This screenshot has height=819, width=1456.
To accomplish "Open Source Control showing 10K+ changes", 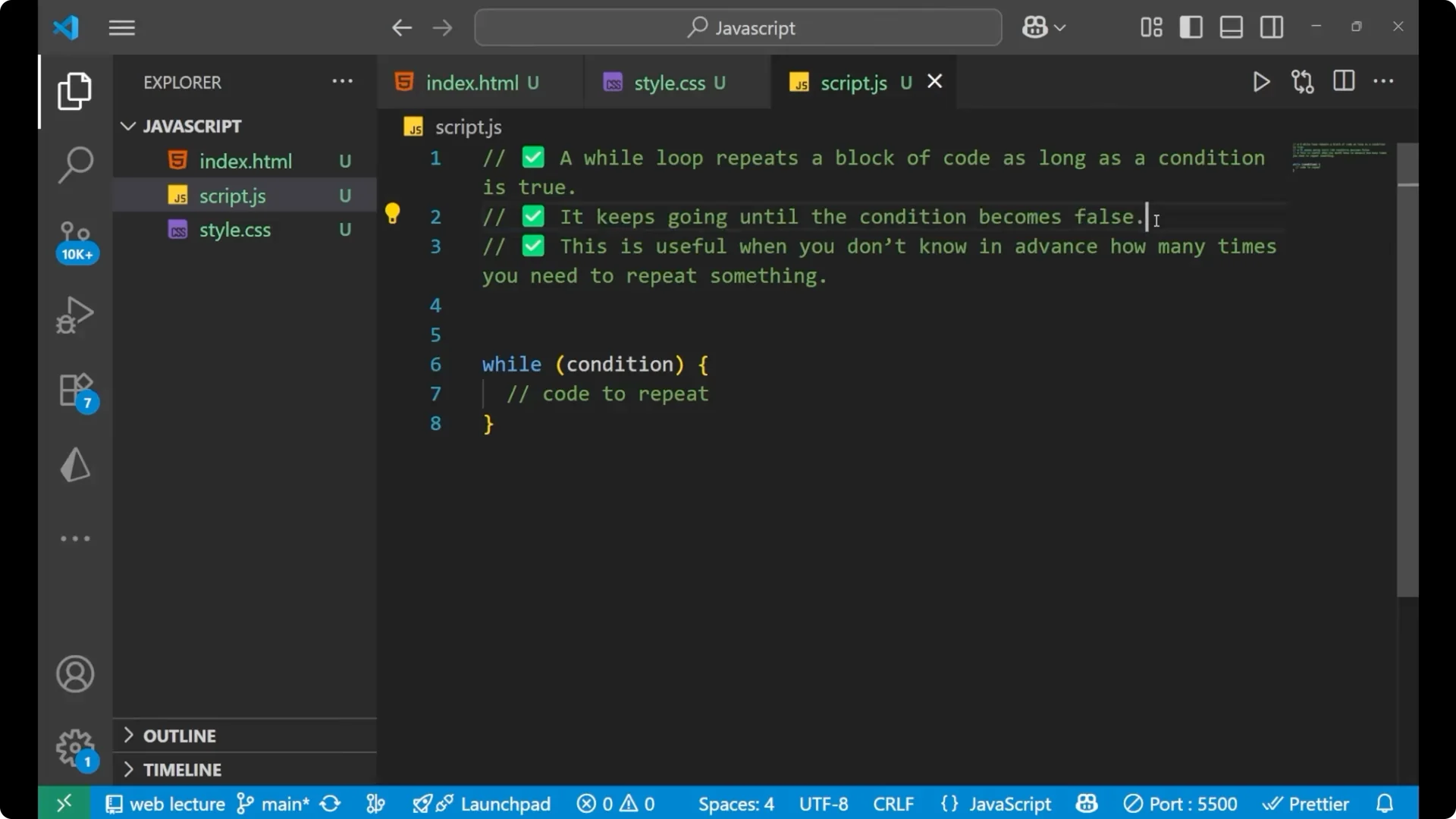I will point(75,235).
